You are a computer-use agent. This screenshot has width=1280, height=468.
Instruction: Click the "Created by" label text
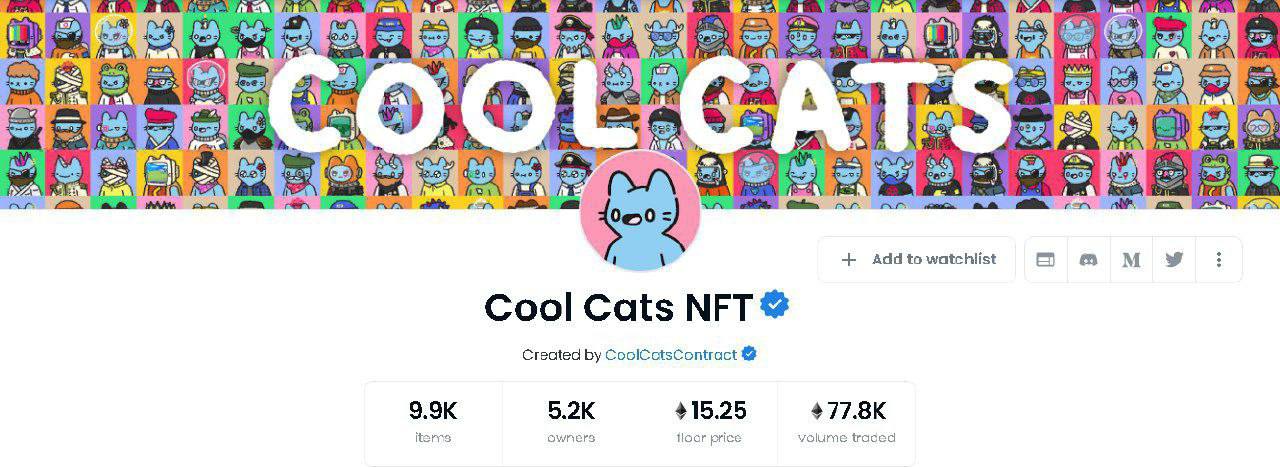tap(561, 355)
